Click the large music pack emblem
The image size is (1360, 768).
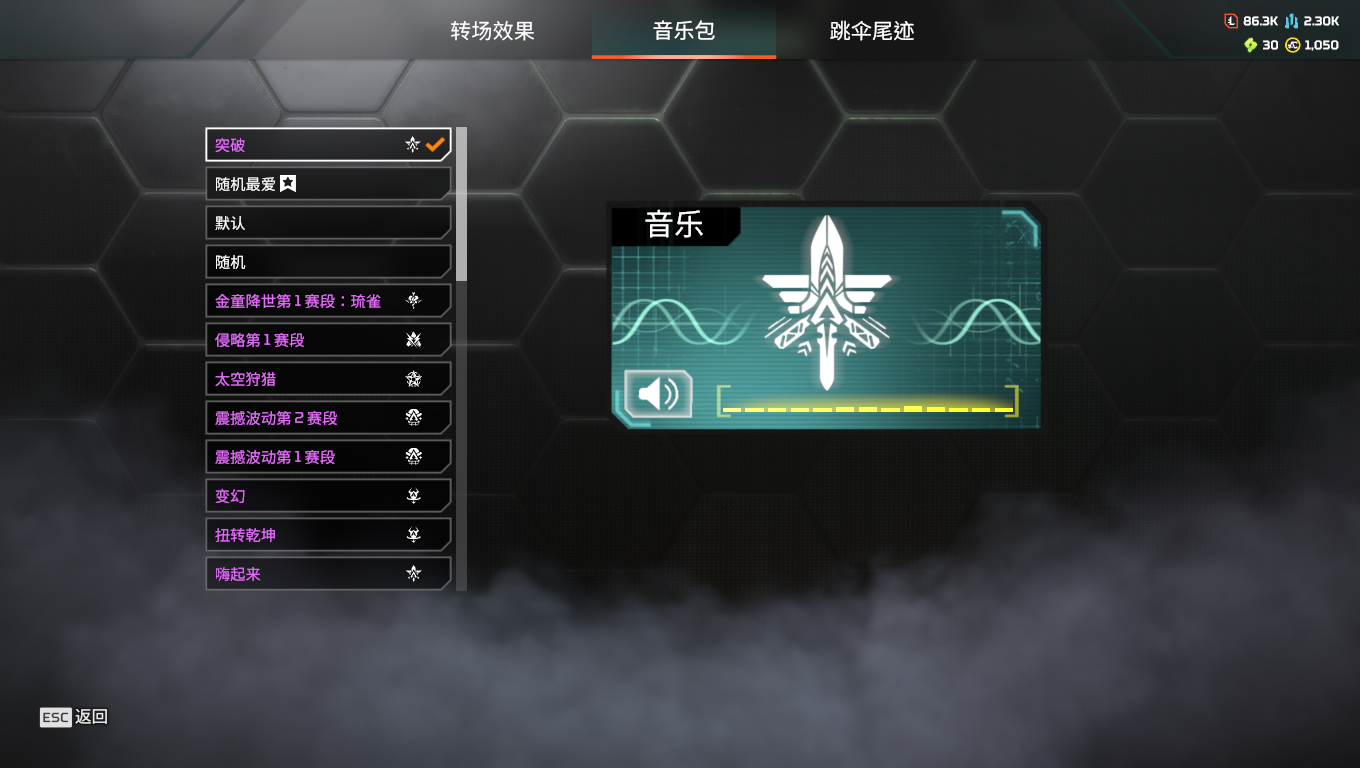point(826,302)
